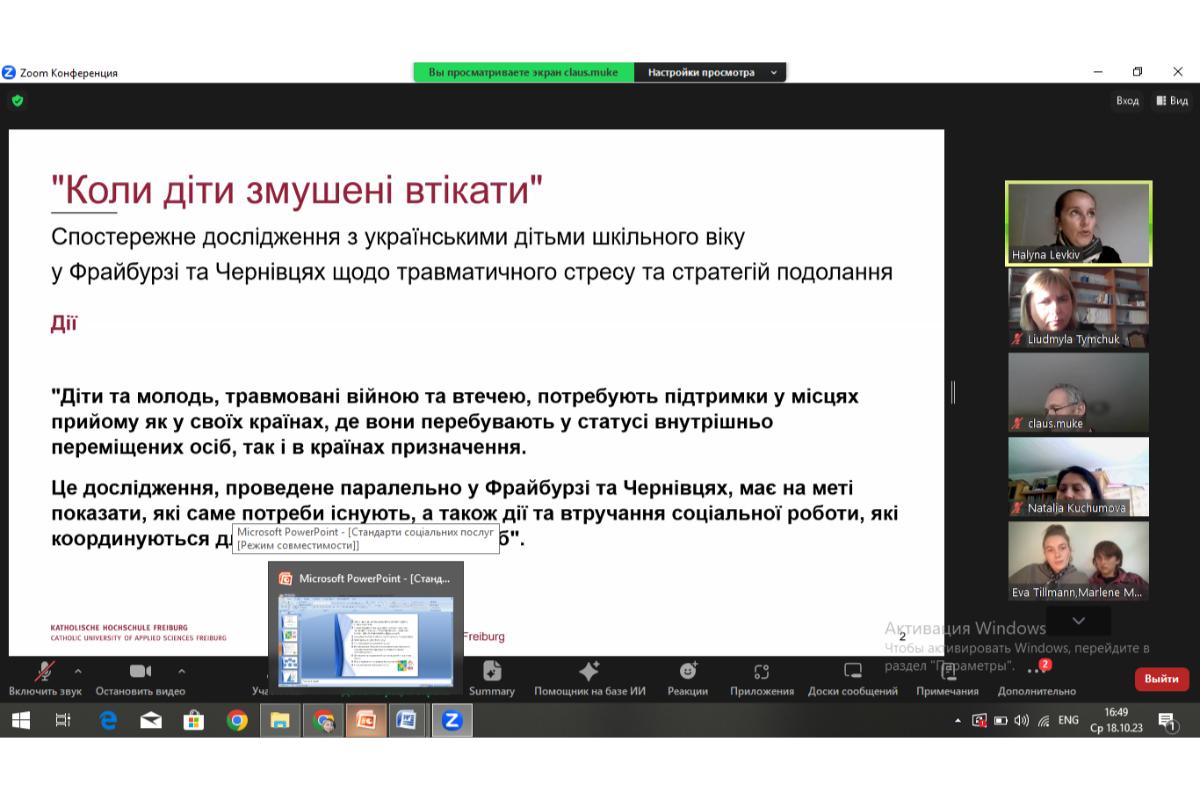Expand Настройки просмотра view options

pos(710,72)
